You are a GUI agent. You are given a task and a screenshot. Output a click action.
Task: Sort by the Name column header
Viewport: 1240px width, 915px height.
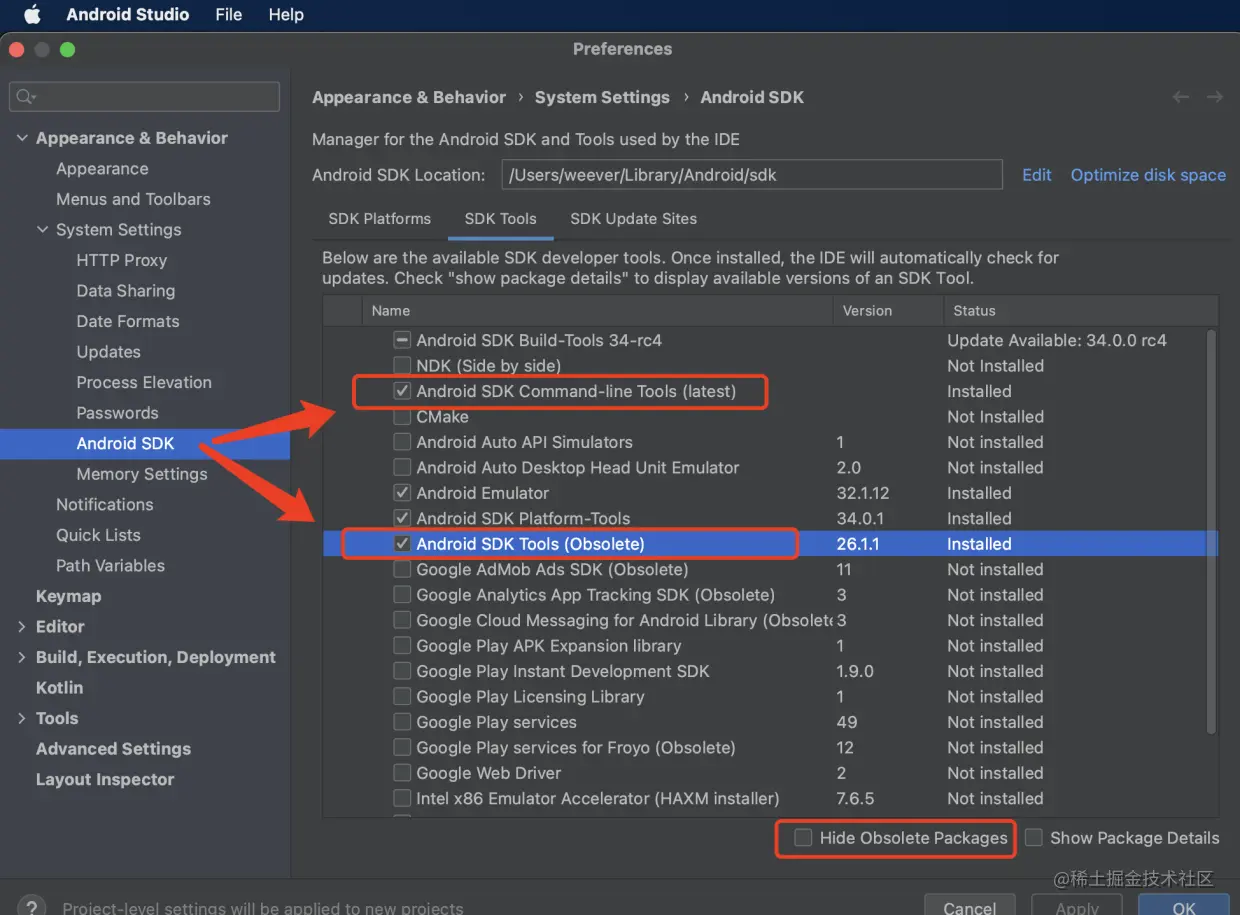coord(597,311)
